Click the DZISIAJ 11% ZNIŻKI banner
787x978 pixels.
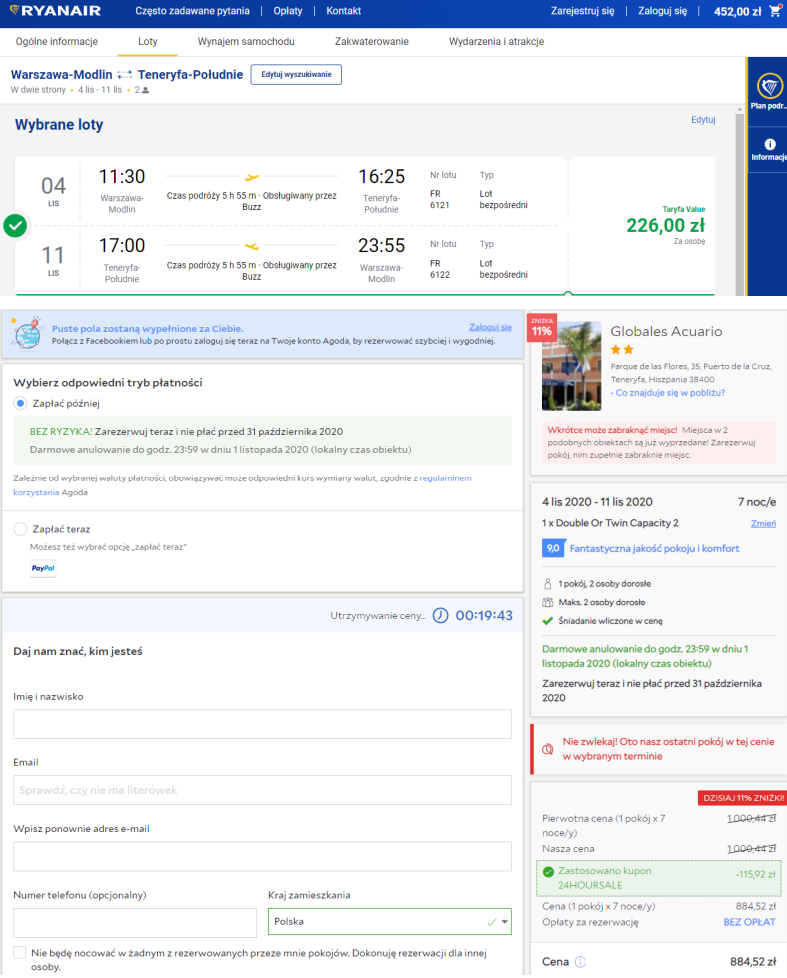click(x=742, y=798)
